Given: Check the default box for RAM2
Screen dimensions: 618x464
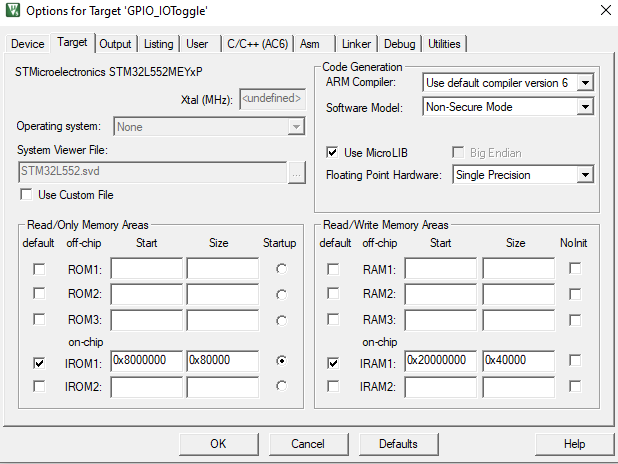Looking at the screenshot, I should point(333,294).
